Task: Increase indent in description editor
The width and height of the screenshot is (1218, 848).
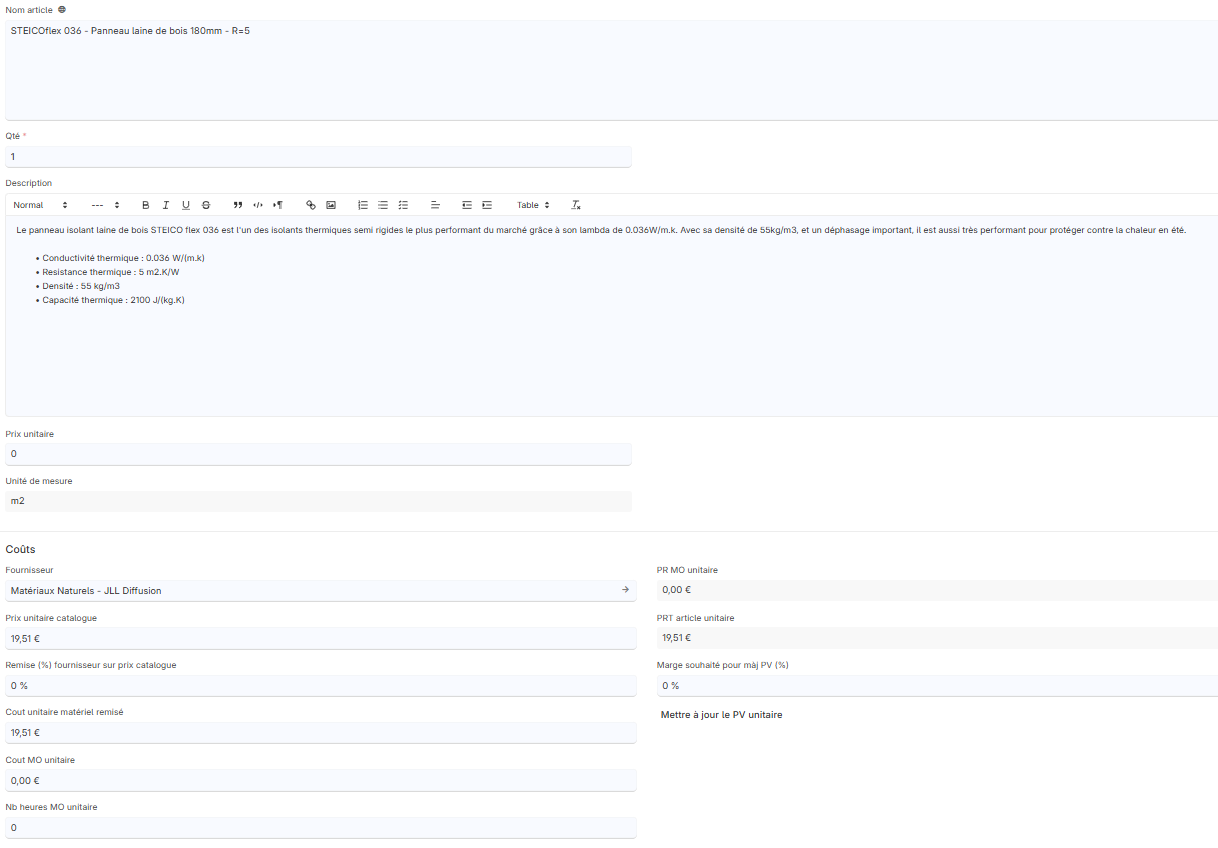Action: click(x=487, y=205)
